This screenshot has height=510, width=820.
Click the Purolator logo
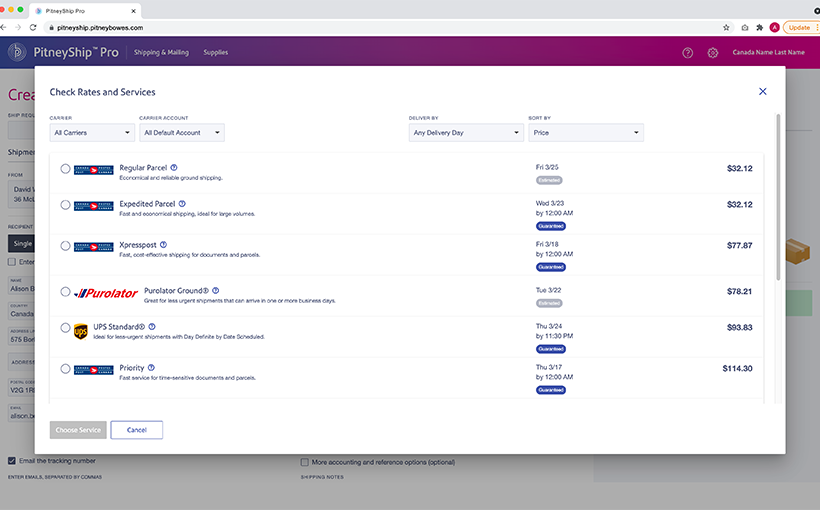coord(106,293)
